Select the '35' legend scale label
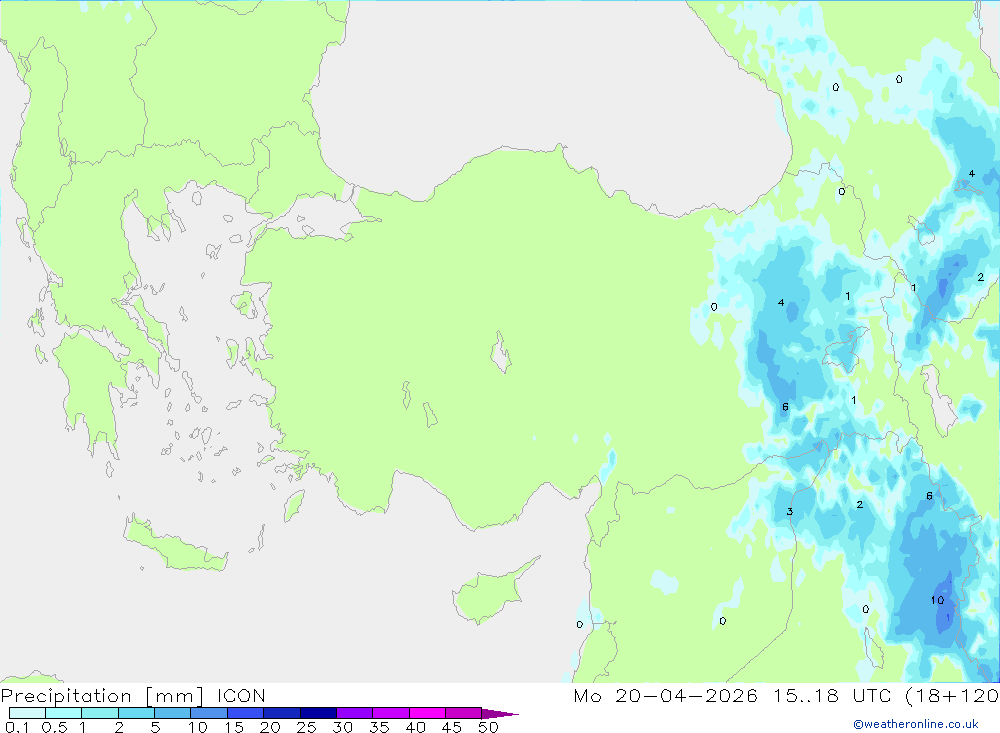The image size is (1000, 733). coord(379,727)
